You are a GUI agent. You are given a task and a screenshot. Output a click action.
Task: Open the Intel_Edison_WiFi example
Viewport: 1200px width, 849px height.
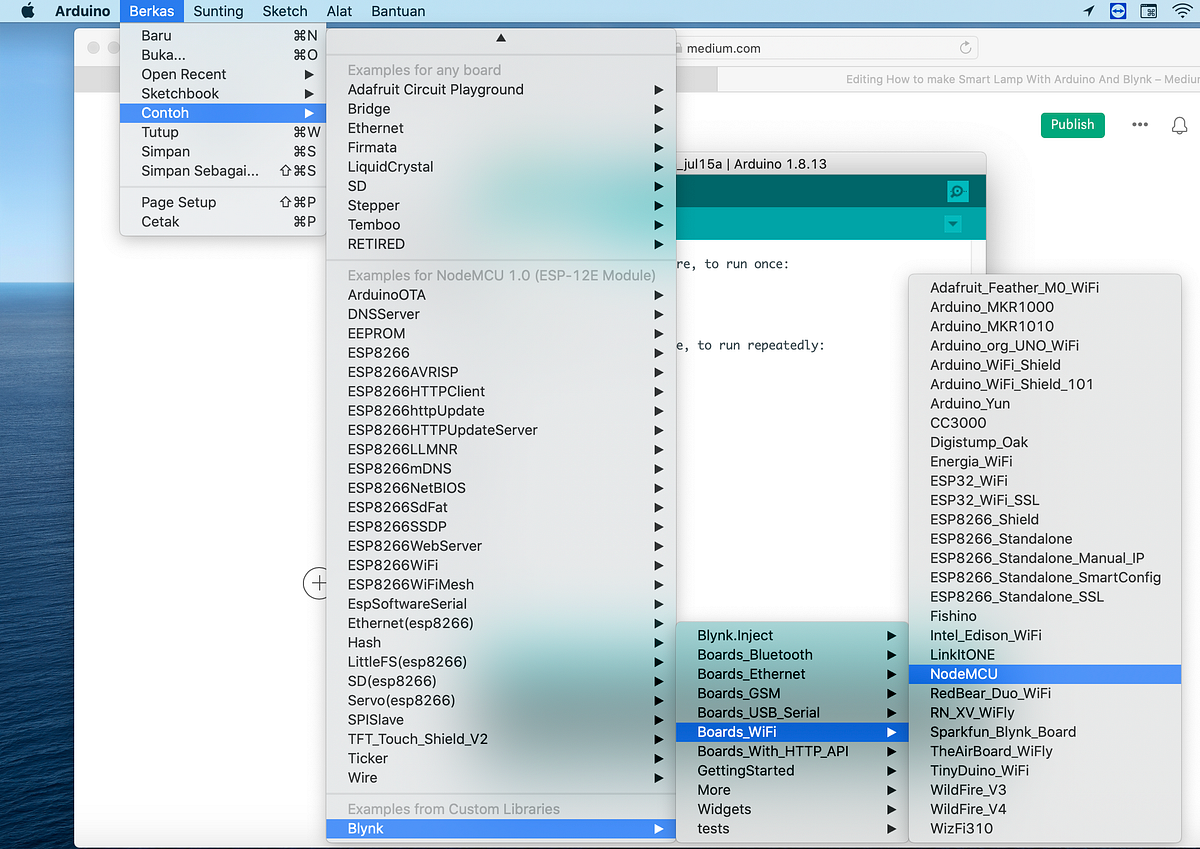[x=1045, y=635]
